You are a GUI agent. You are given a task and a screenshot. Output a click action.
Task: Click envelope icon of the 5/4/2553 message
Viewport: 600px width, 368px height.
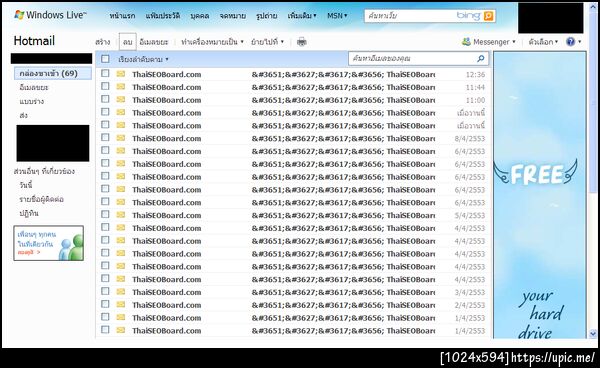pyautogui.click(x=121, y=215)
